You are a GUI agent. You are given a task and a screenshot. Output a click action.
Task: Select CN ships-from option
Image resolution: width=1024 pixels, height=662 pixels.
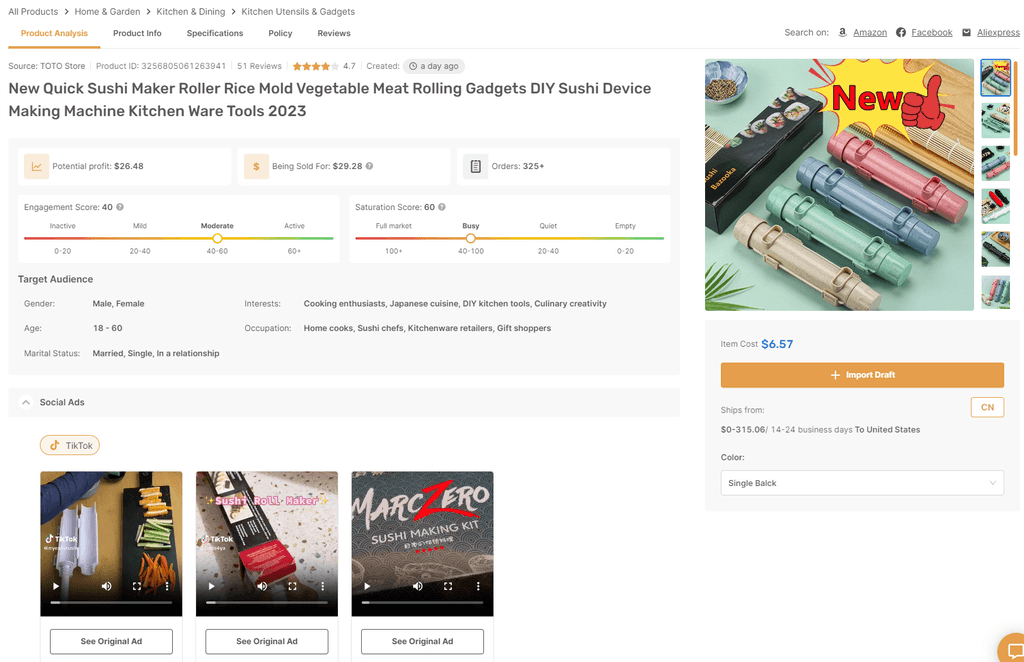[987, 407]
